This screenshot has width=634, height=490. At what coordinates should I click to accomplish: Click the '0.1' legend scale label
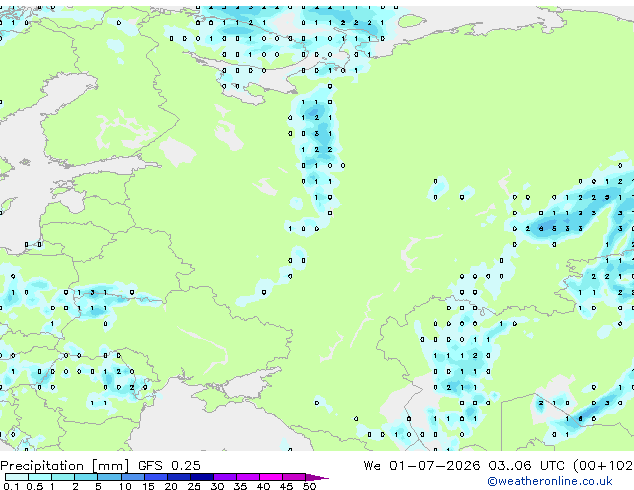[x=11, y=486]
